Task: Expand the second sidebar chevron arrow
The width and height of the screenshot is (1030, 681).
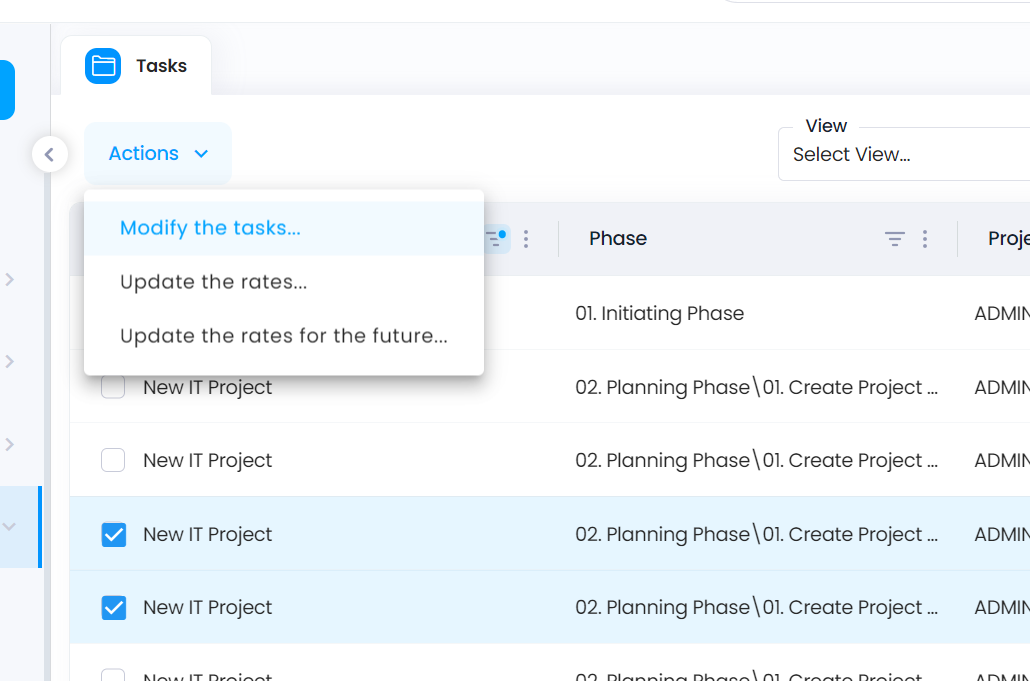Action: pyautogui.click(x=10, y=361)
